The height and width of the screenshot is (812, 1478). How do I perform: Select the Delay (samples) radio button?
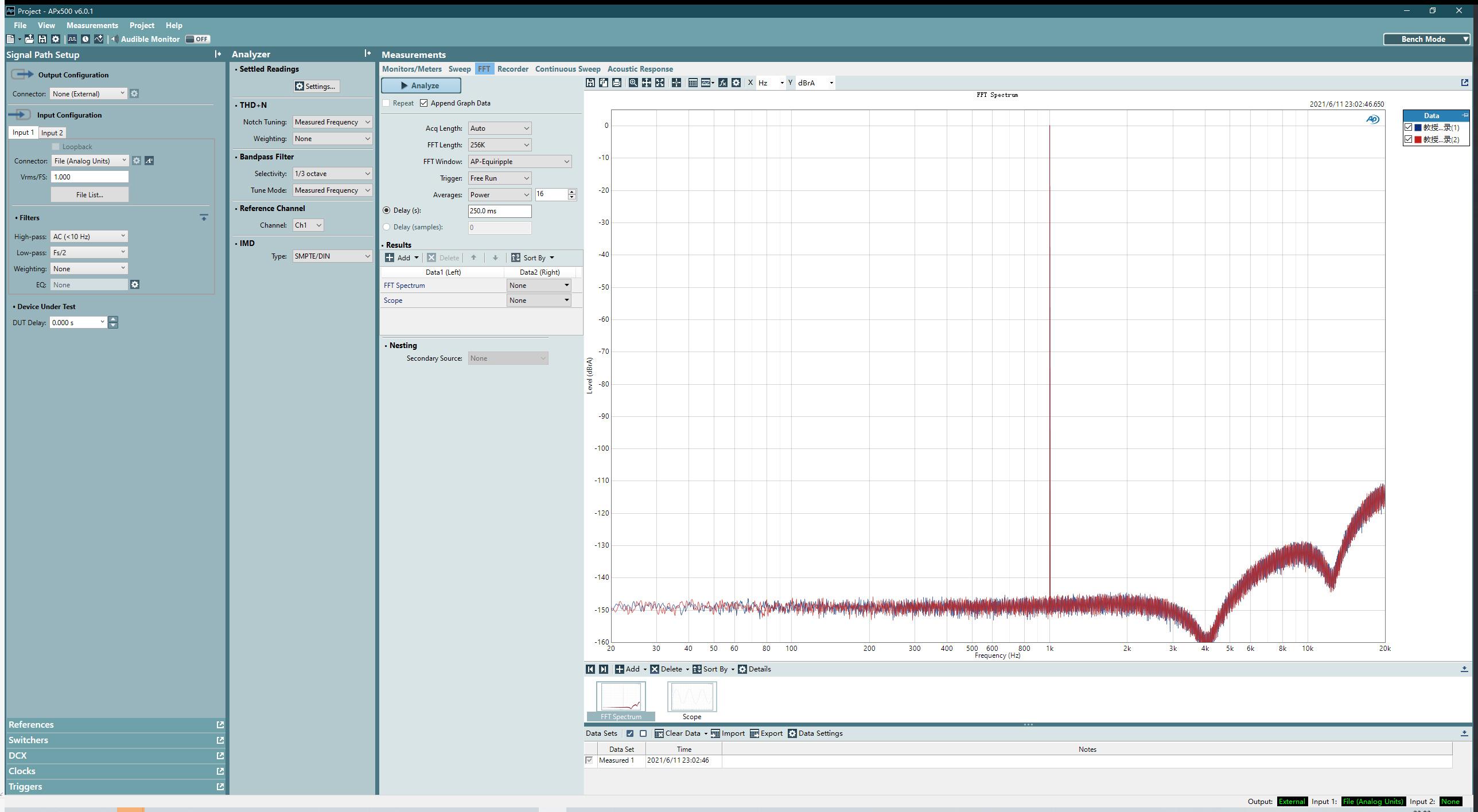387,227
